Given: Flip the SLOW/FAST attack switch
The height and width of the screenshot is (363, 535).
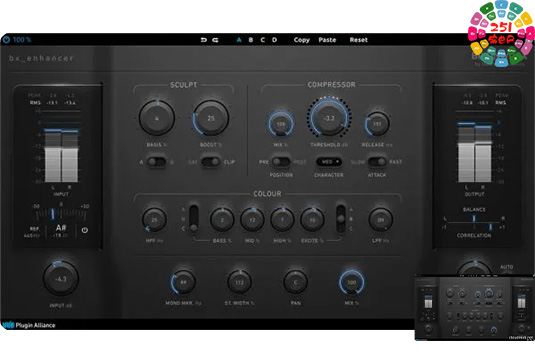Looking at the screenshot, I should coord(377,162).
